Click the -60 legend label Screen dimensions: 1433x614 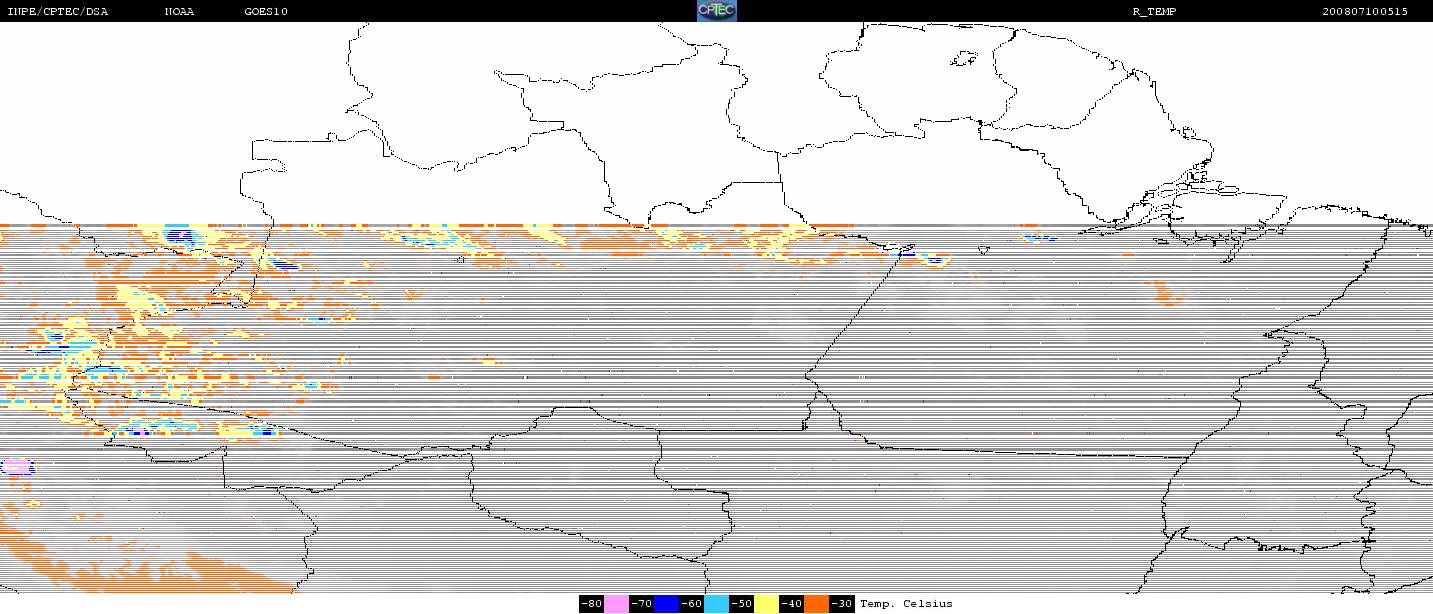pyautogui.click(x=691, y=604)
